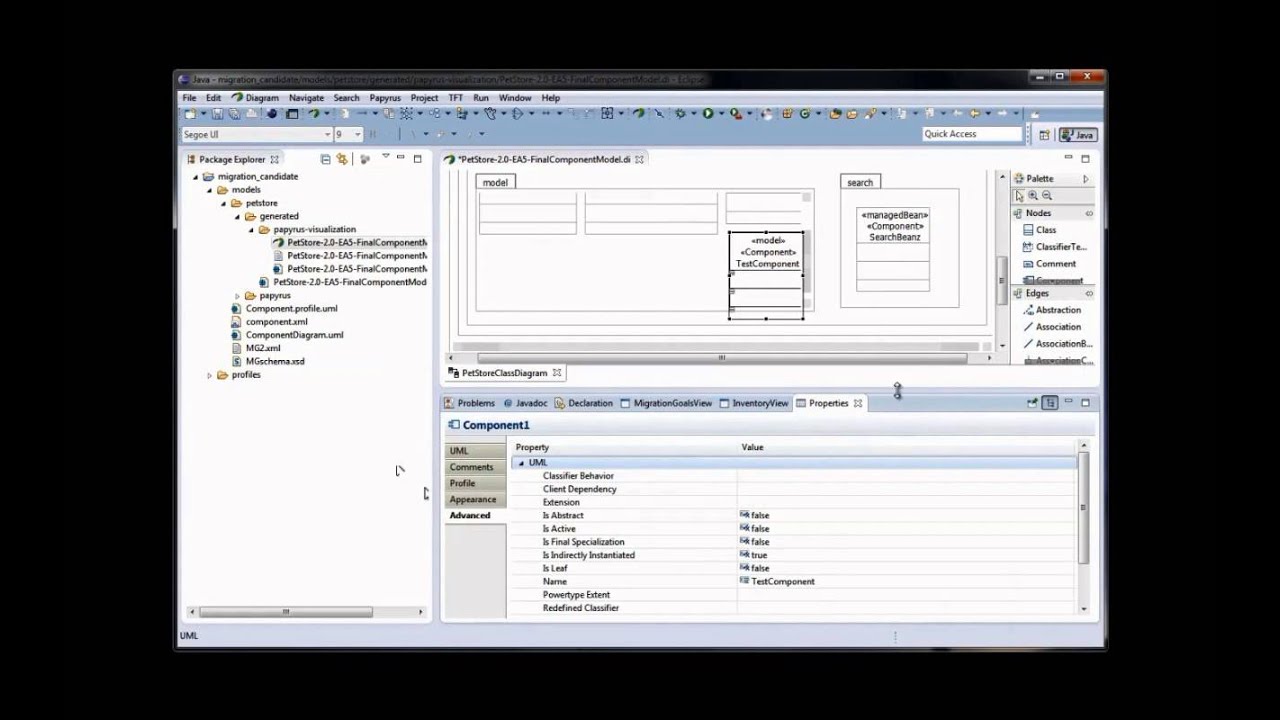
Task: Click inside the Quick Access field
Action: pyautogui.click(x=971, y=134)
